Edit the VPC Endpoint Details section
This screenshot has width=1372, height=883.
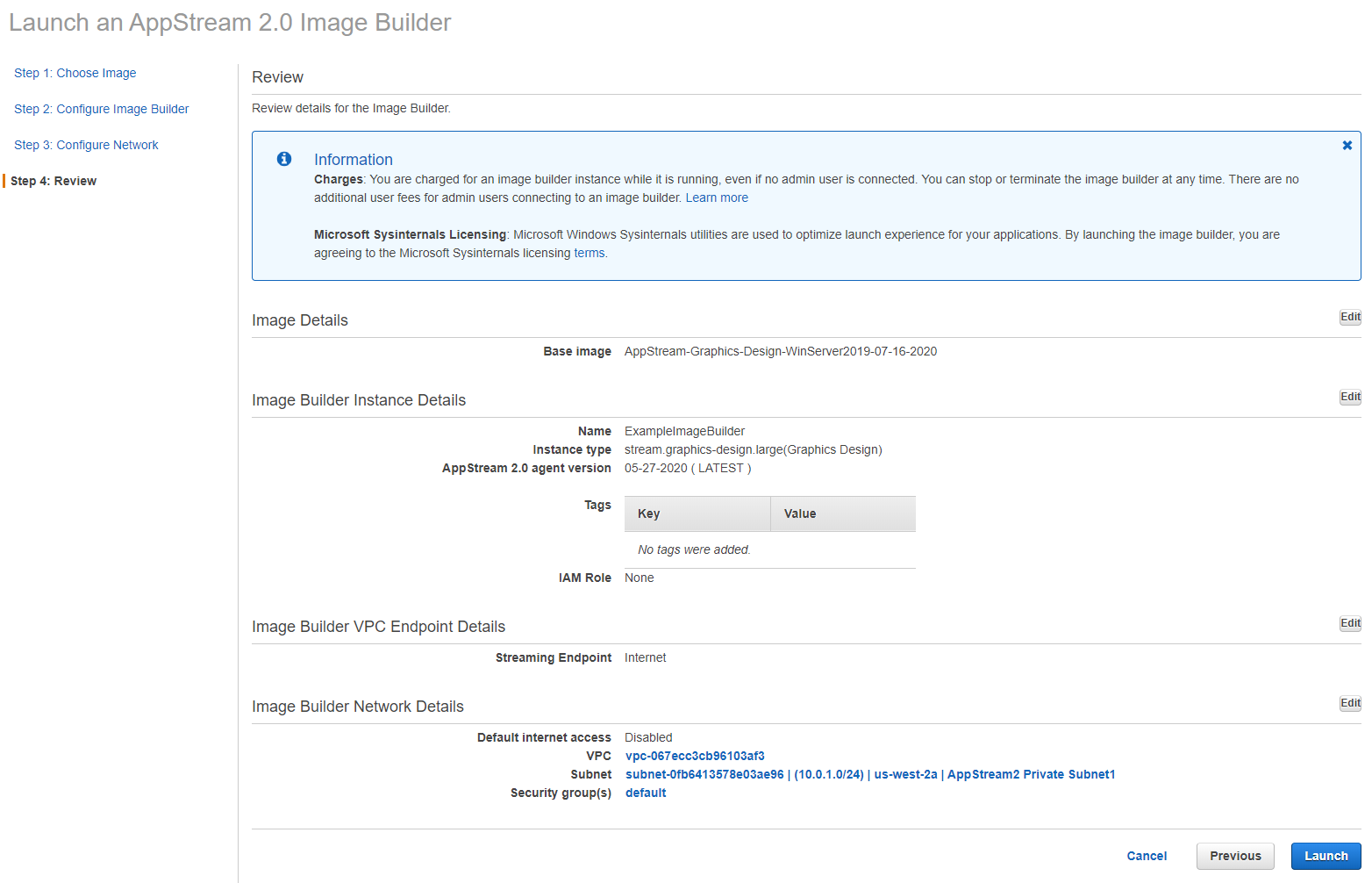pyautogui.click(x=1349, y=623)
